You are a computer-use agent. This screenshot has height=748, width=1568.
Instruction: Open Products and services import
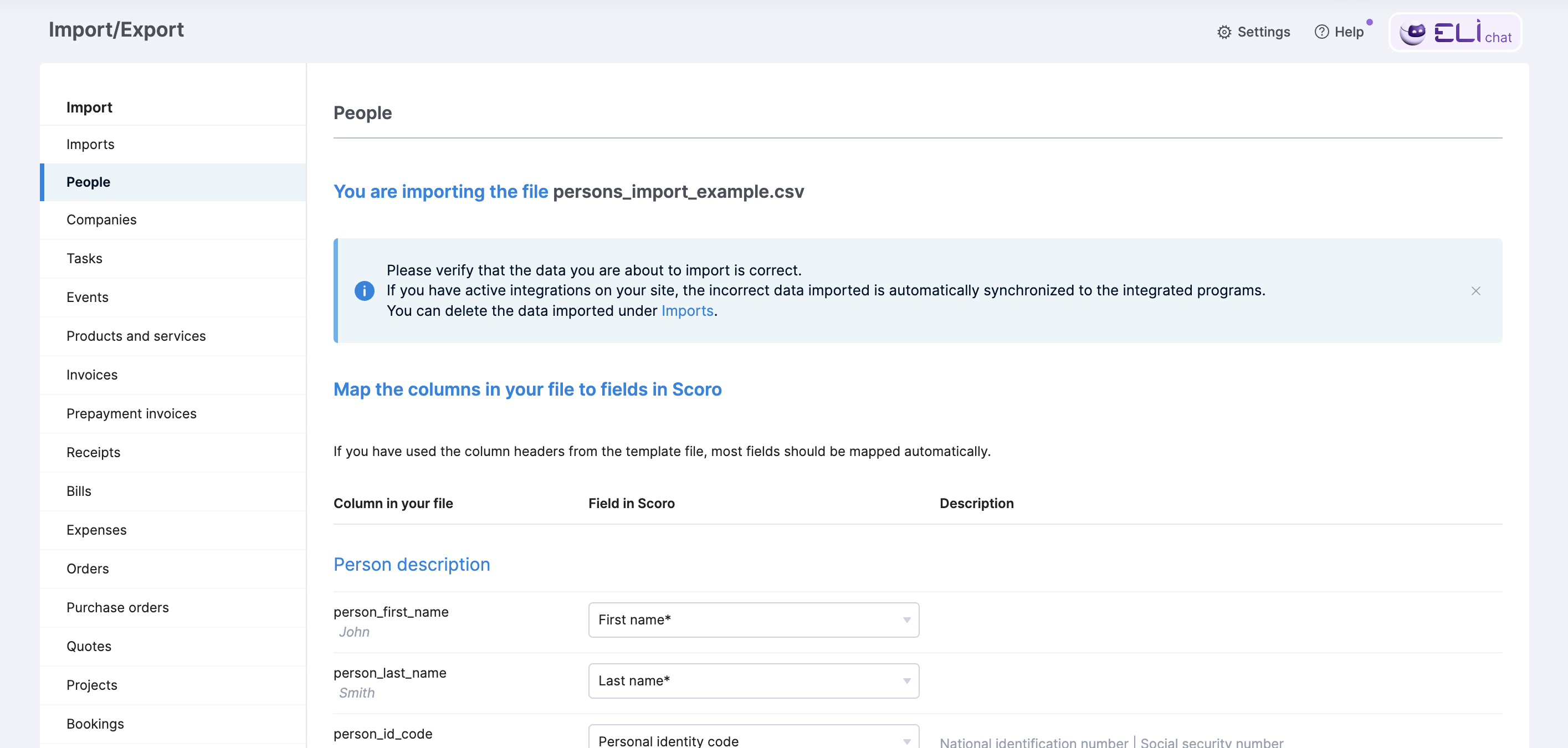point(173,336)
